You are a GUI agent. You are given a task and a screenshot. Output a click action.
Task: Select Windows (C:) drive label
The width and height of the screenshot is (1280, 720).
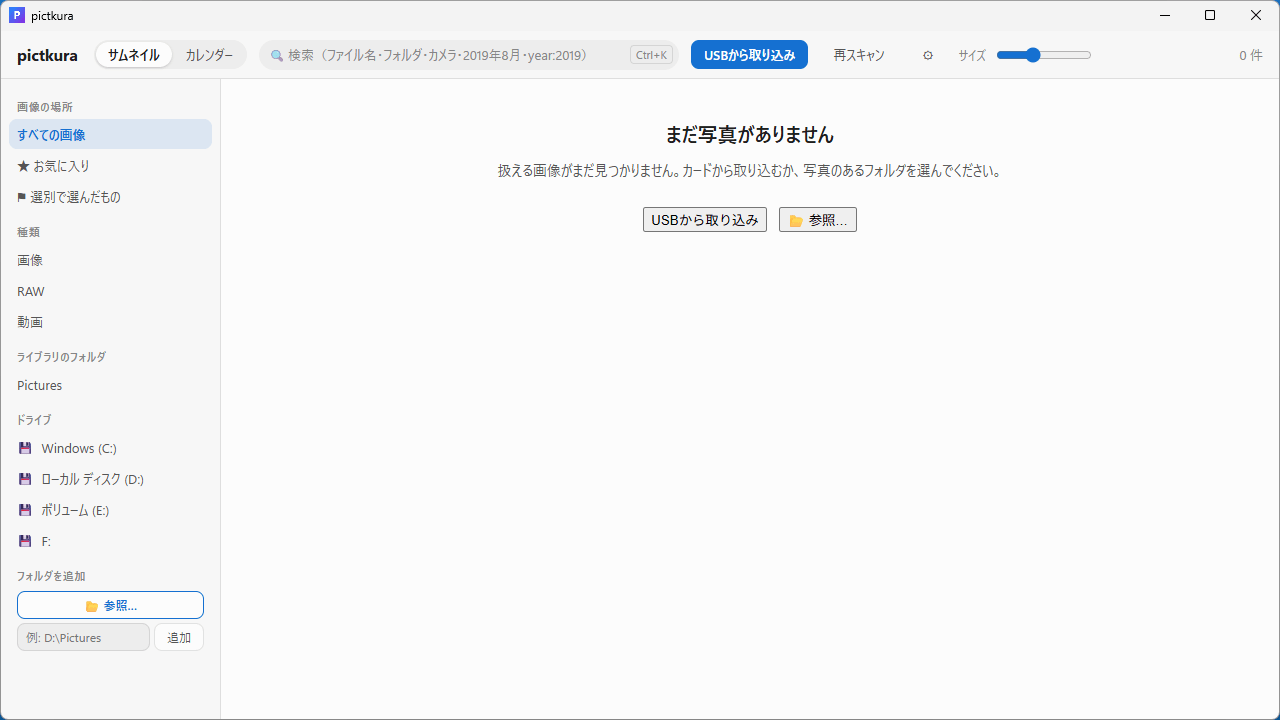click(79, 448)
